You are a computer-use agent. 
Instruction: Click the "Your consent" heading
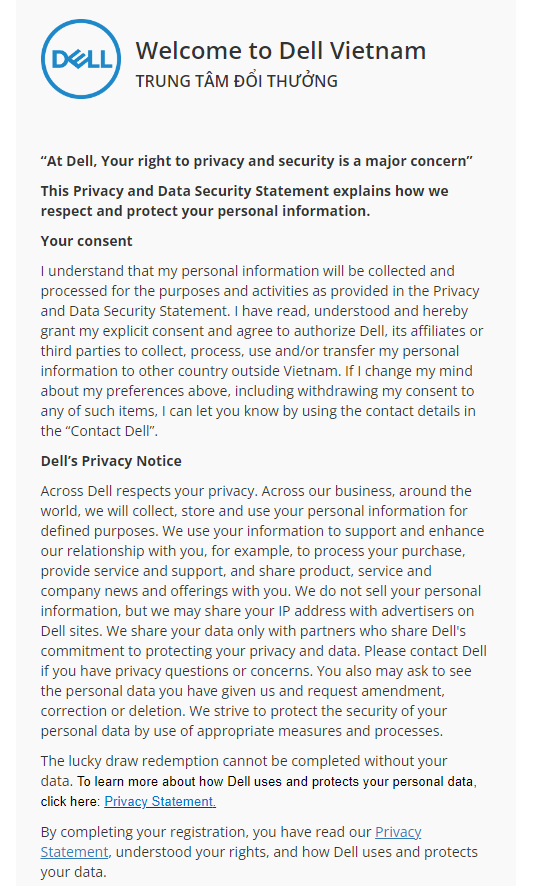(86, 241)
